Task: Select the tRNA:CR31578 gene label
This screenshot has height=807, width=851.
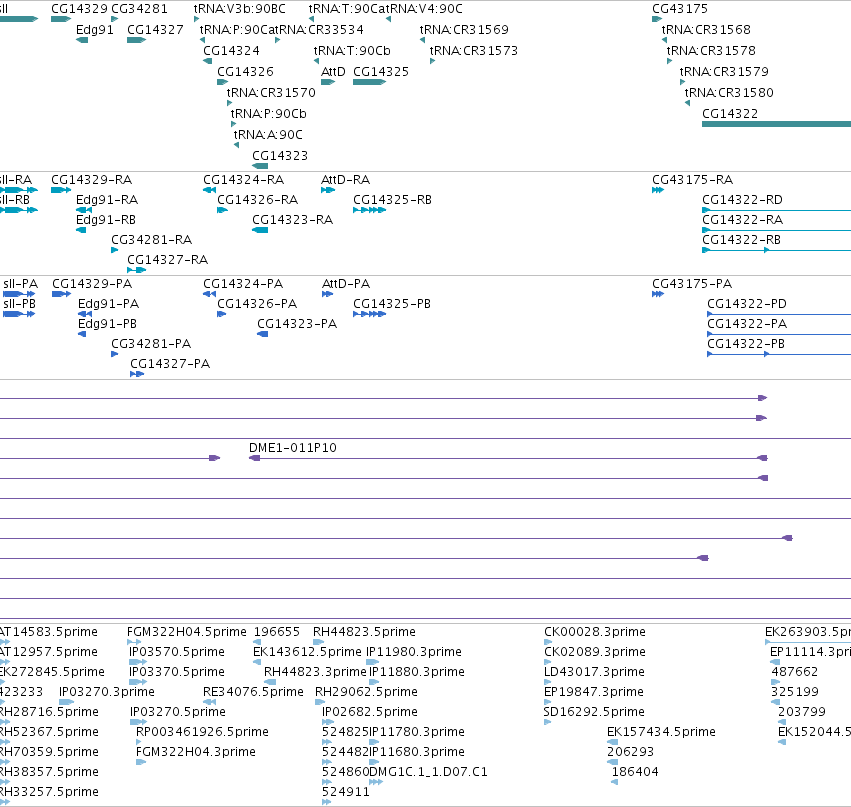Action: point(711,50)
